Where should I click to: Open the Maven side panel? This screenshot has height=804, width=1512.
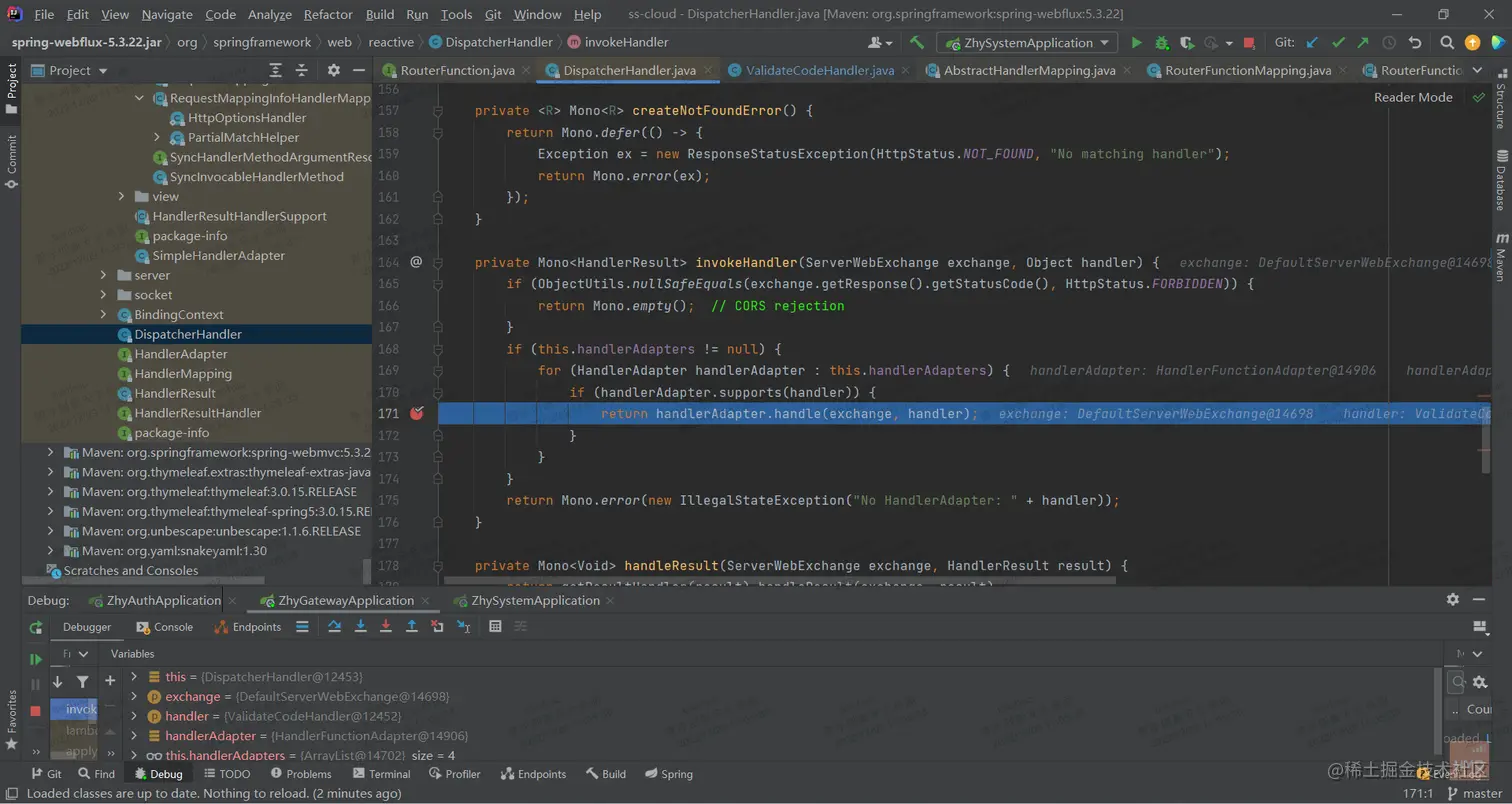1501,258
